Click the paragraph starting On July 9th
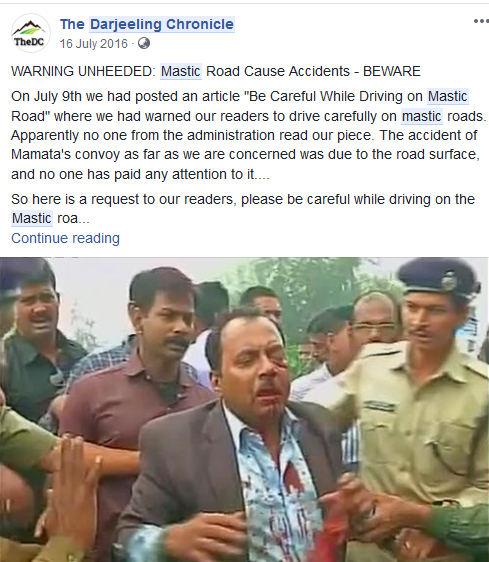Viewport: 489px width, 562px height. pos(248,135)
